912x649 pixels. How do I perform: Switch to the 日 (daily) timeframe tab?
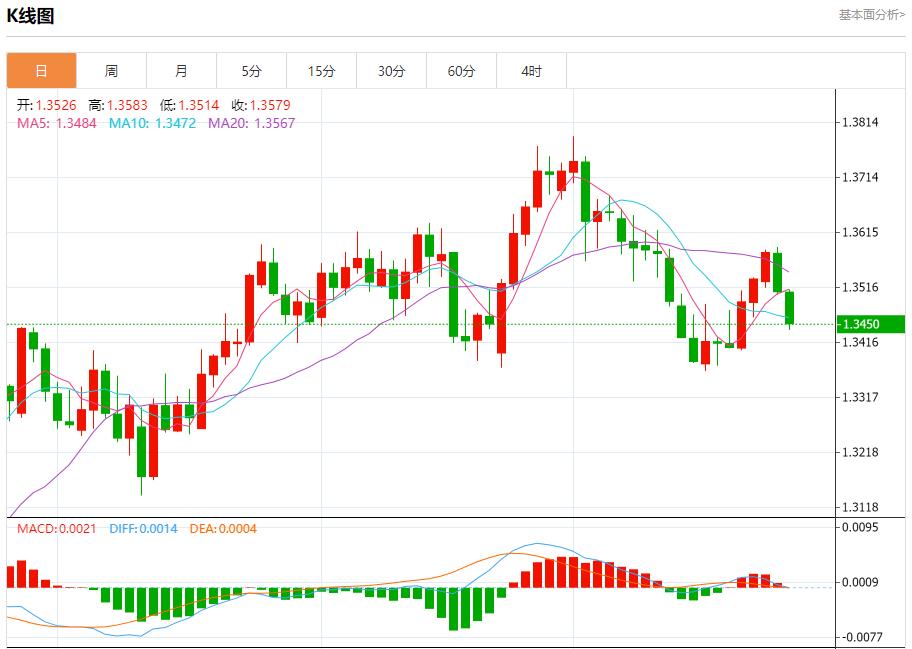point(41,70)
